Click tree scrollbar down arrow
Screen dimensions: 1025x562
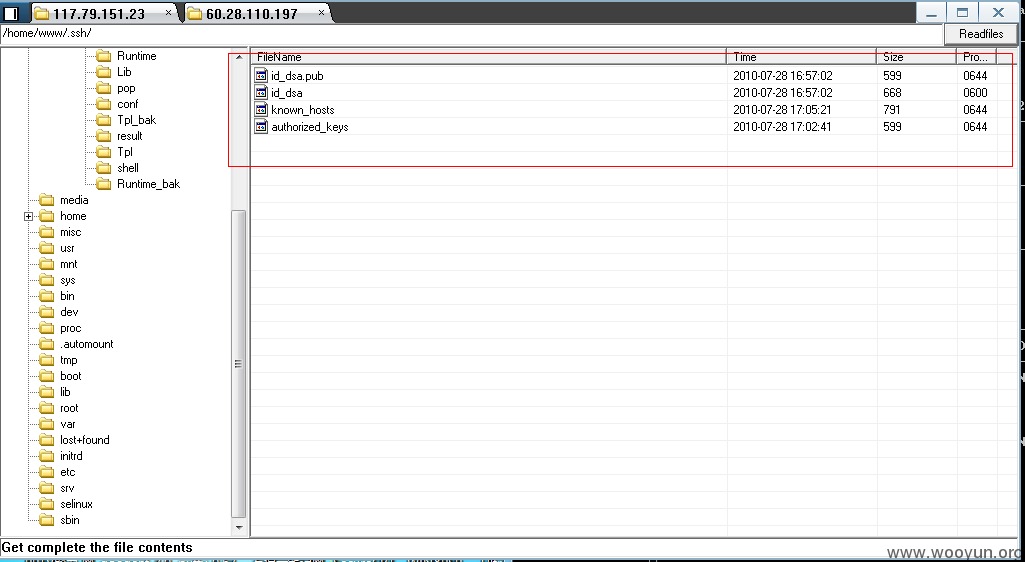pos(239,527)
